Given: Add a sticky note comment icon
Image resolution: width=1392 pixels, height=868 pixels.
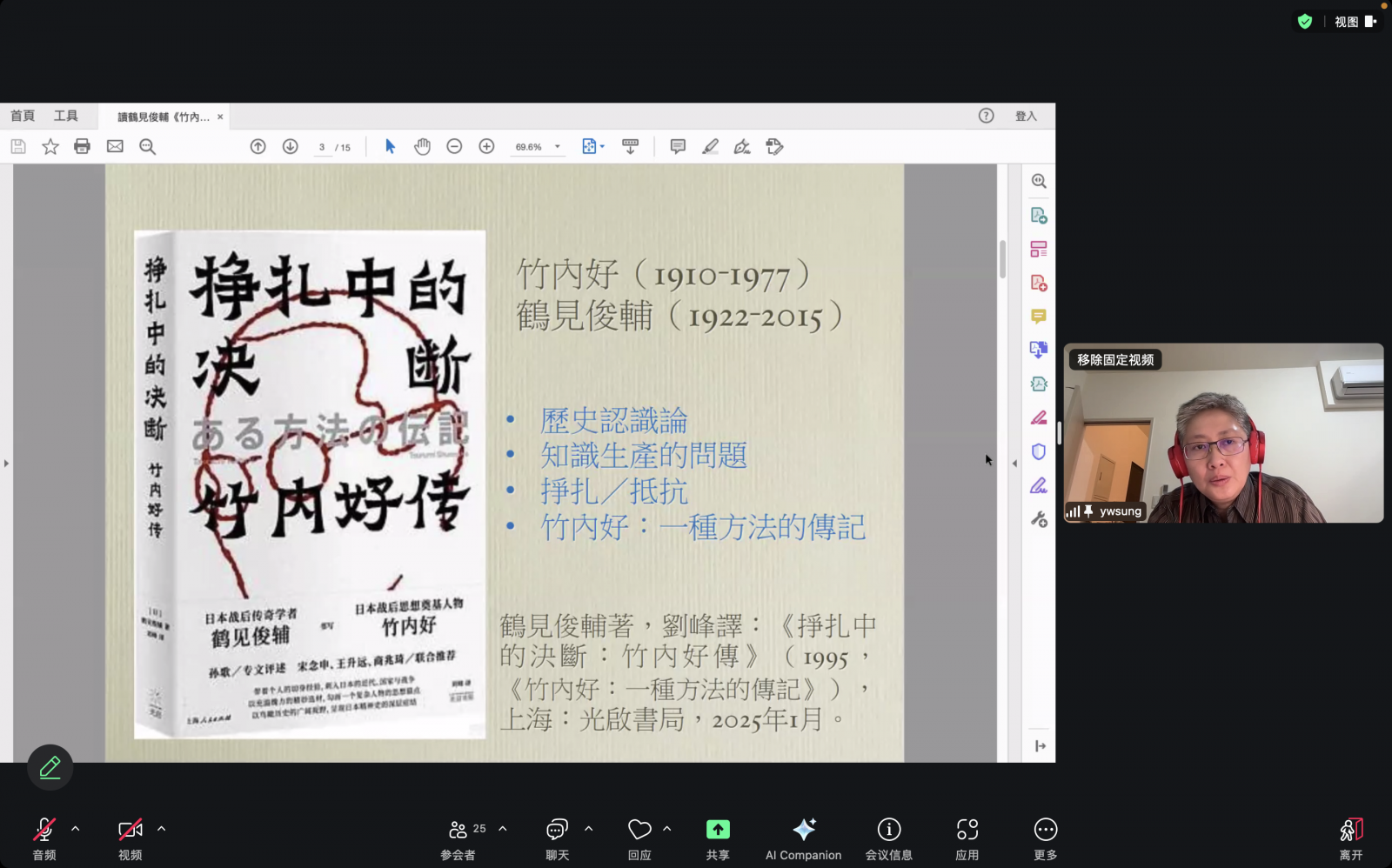Looking at the screenshot, I should pos(678,147).
